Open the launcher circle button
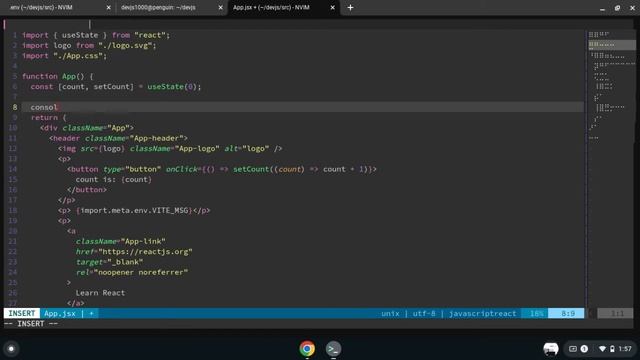The image size is (640, 360). click(11, 349)
